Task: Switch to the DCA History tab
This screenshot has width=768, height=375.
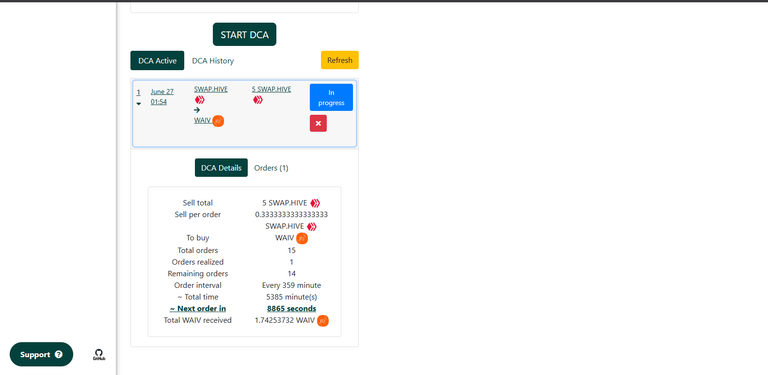Action: coord(213,61)
